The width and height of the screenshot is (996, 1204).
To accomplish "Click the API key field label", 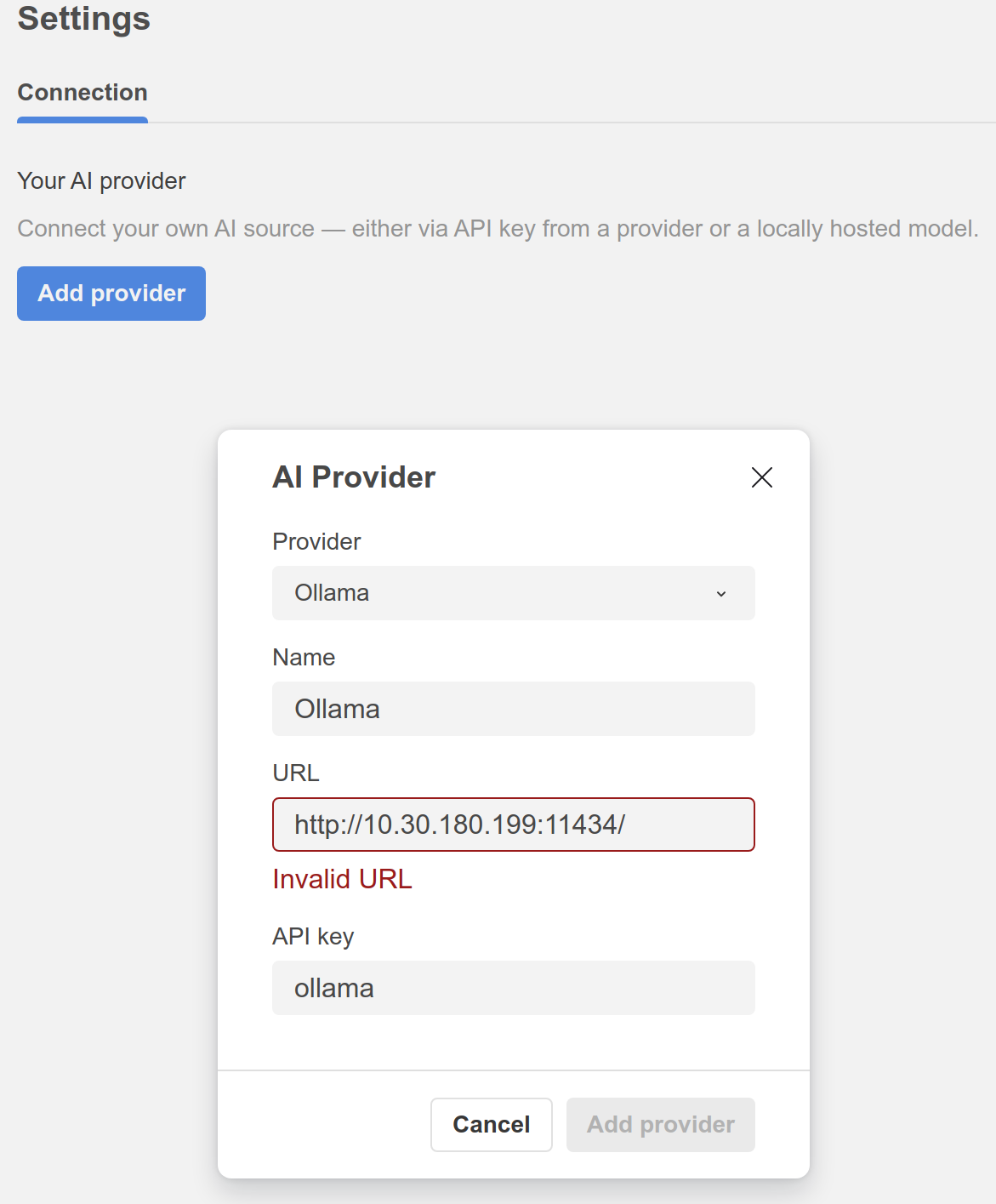I will point(313,937).
